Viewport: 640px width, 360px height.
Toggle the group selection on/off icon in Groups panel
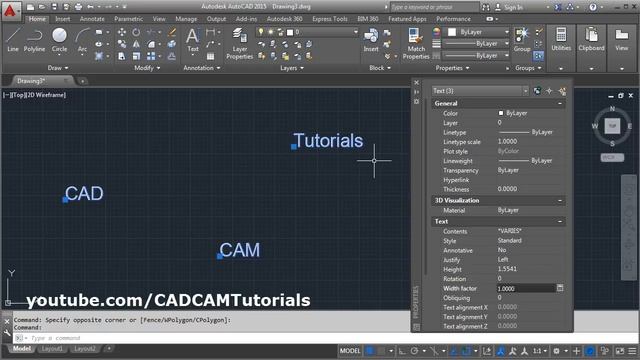pyautogui.click(x=538, y=56)
